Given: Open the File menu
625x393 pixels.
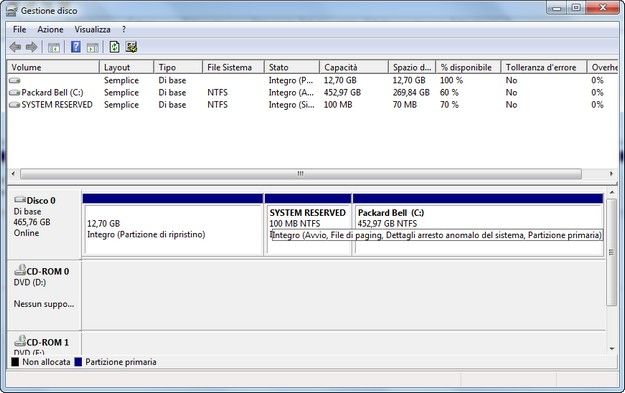Looking at the screenshot, I should tap(19, 29).
